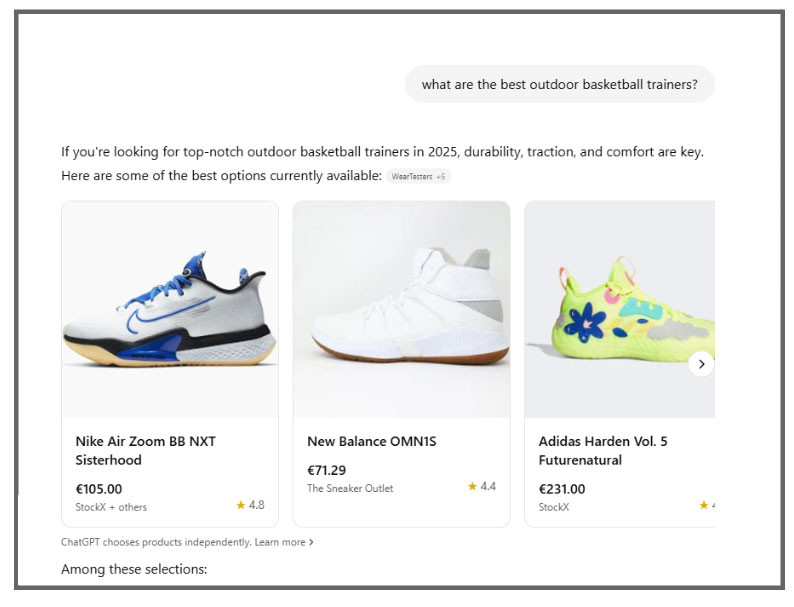Open the WearTesters +5 sources chip
This screenshot has height=607, width=794.
click(419, 177)
